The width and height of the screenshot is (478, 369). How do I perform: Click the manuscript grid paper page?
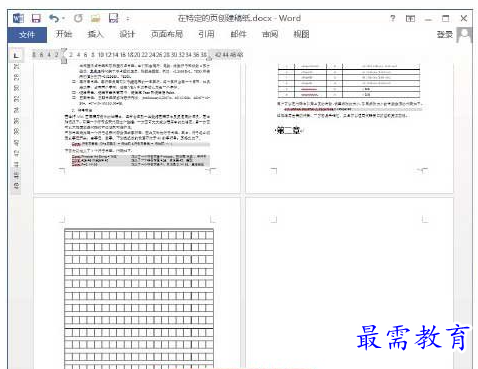pyautogui.click(x=139, y=298)
